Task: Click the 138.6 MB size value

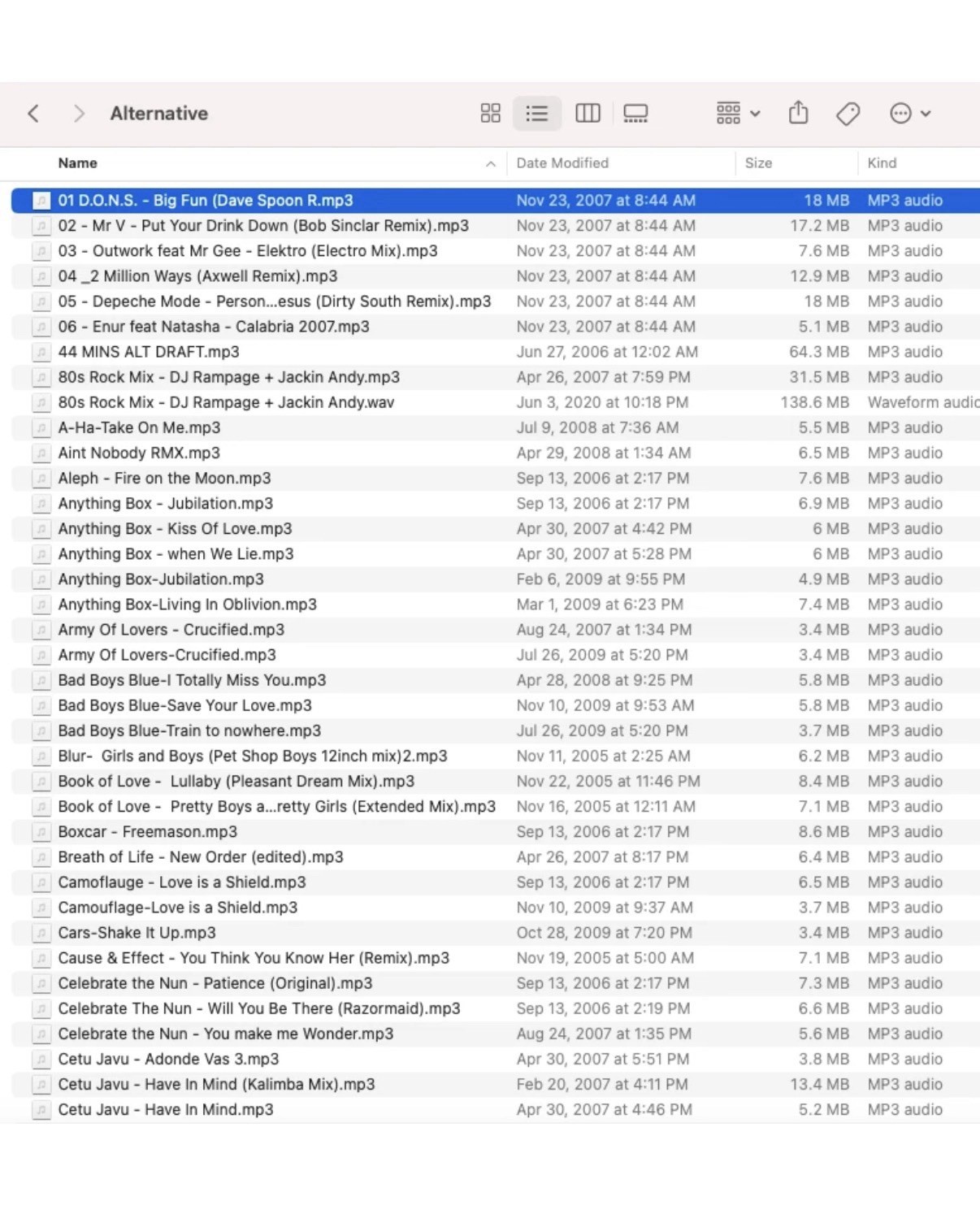Action: click(x=814, y=402)
